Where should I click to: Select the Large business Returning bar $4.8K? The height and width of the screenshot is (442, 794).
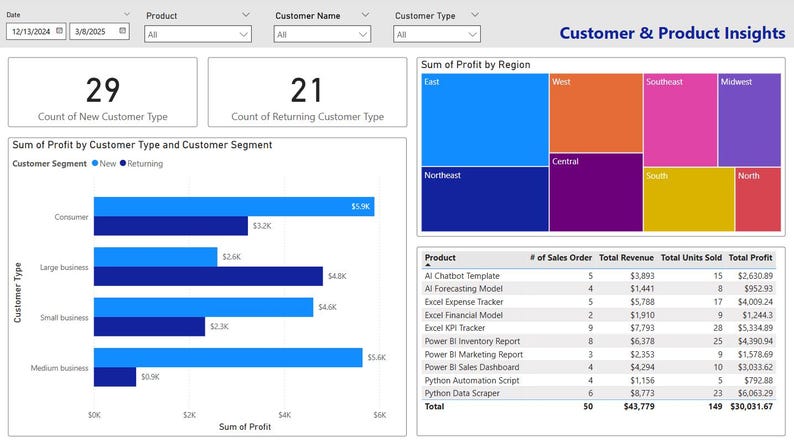[208, 276]
